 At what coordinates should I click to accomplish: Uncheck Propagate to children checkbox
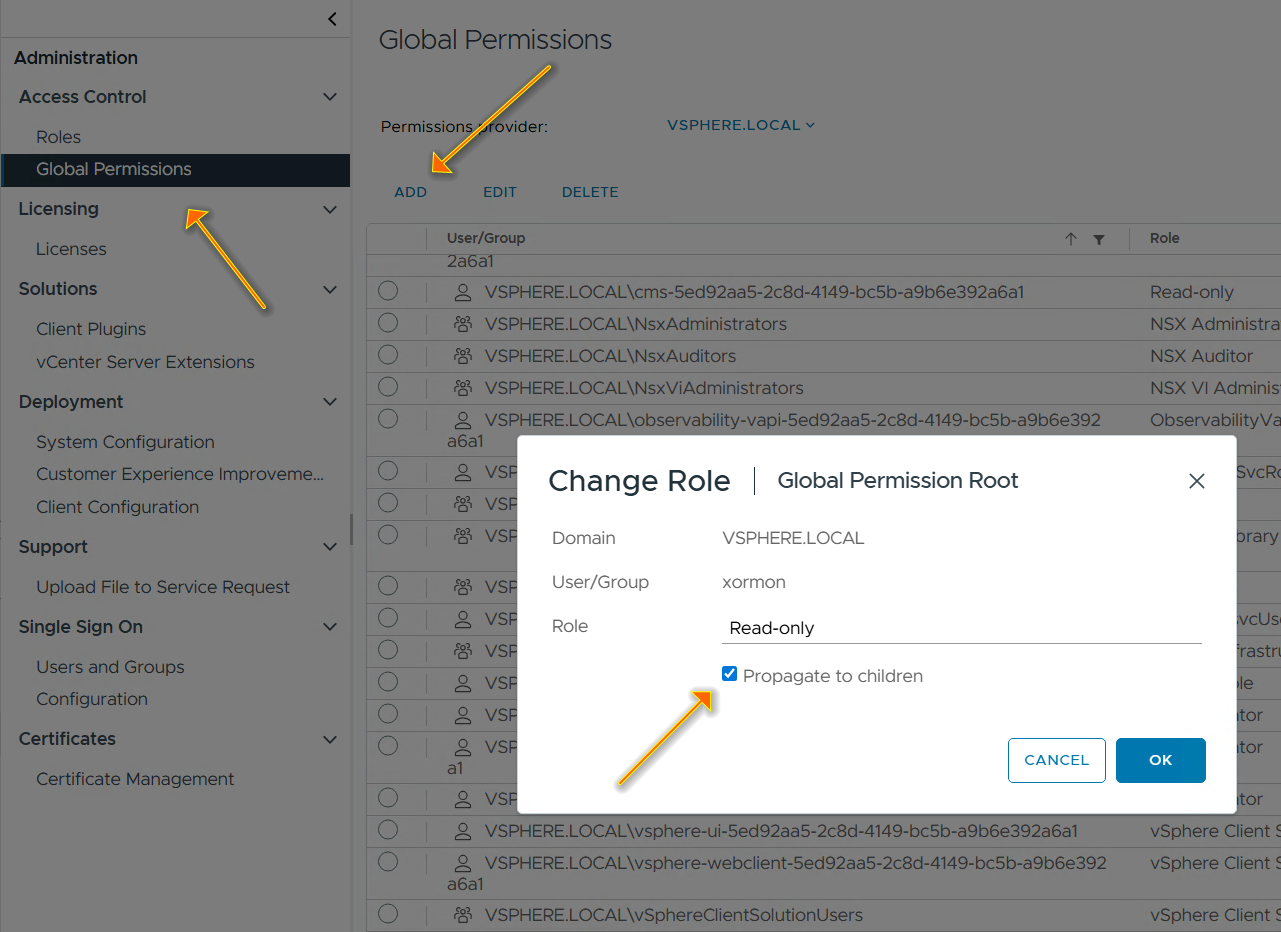coord(729,675)
